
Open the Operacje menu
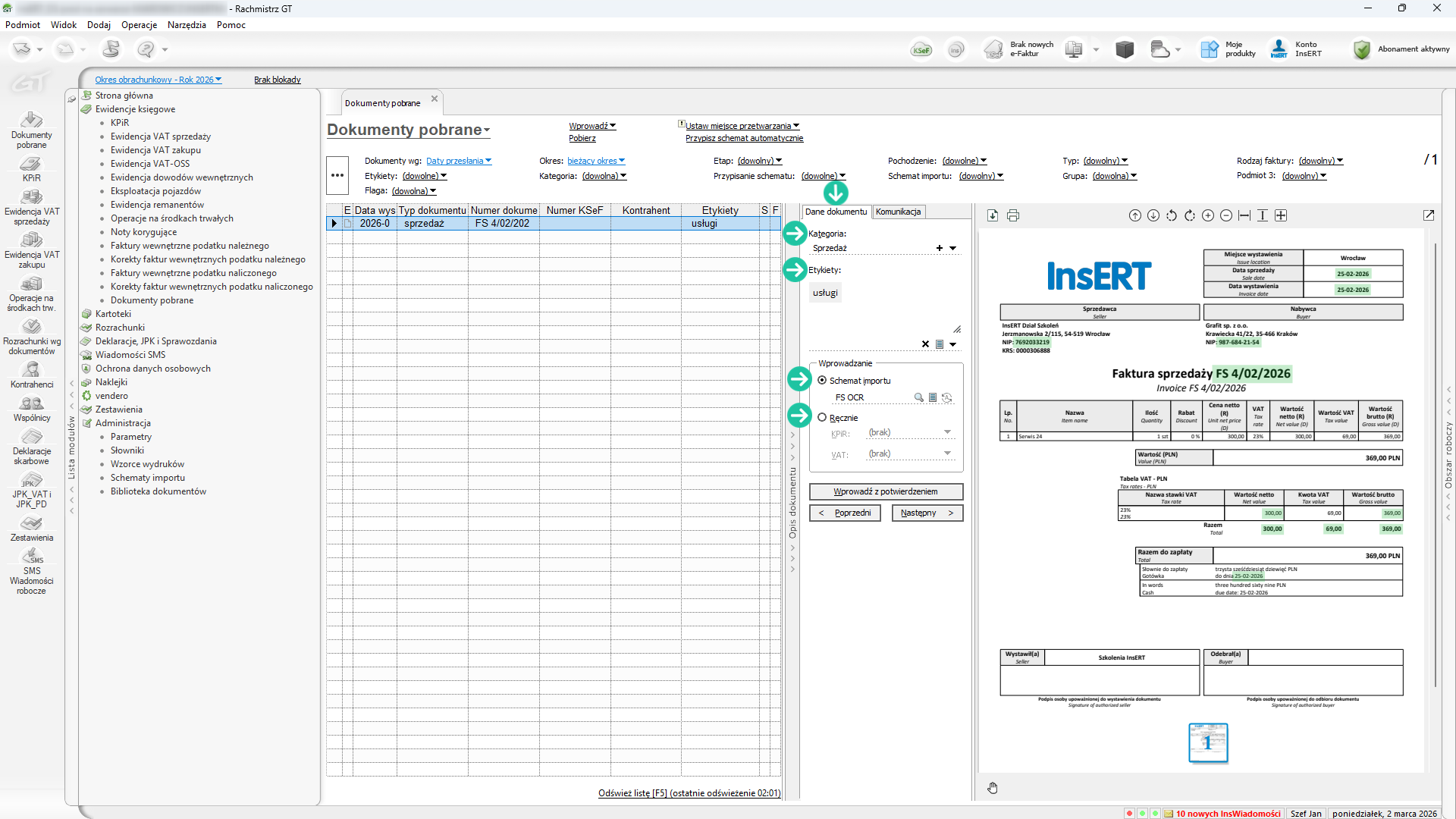click(139, 25)
